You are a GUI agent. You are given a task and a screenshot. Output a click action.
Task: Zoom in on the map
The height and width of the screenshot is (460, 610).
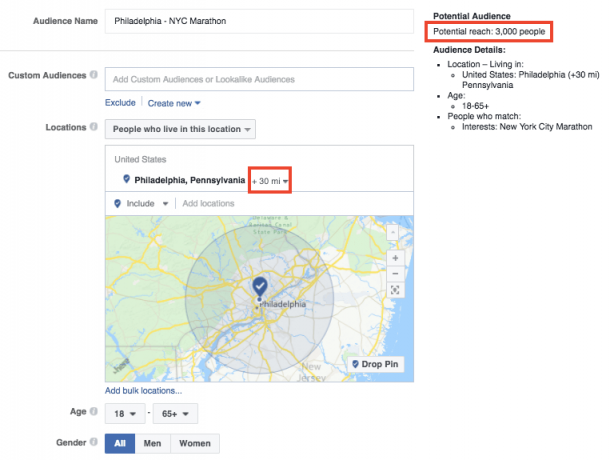pyautogui.click(x=396, y=256)
